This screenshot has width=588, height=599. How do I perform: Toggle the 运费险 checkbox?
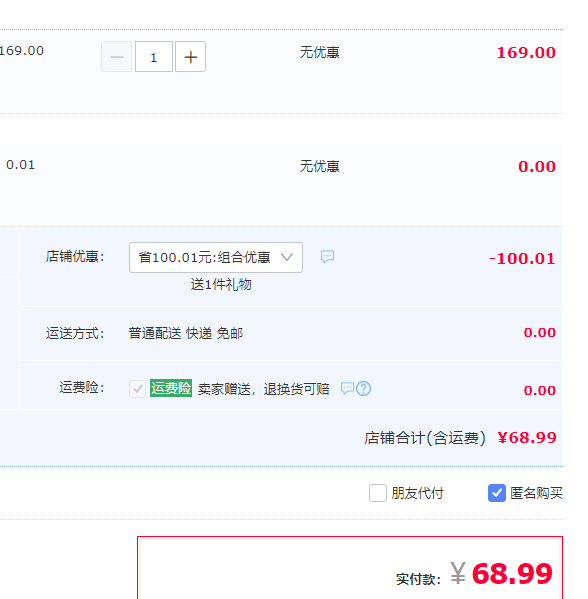coord(137,389)
